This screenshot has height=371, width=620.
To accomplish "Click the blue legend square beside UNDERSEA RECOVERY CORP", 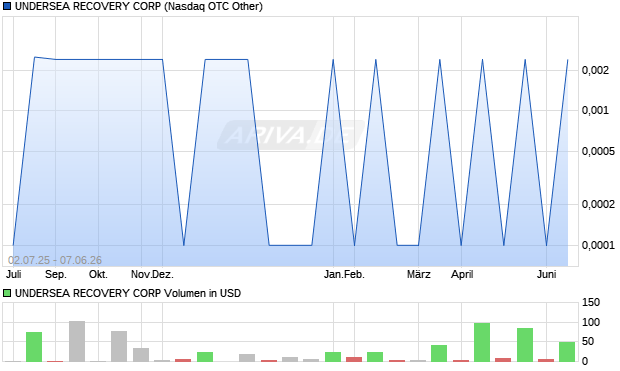I will click(x=7, y=6).
